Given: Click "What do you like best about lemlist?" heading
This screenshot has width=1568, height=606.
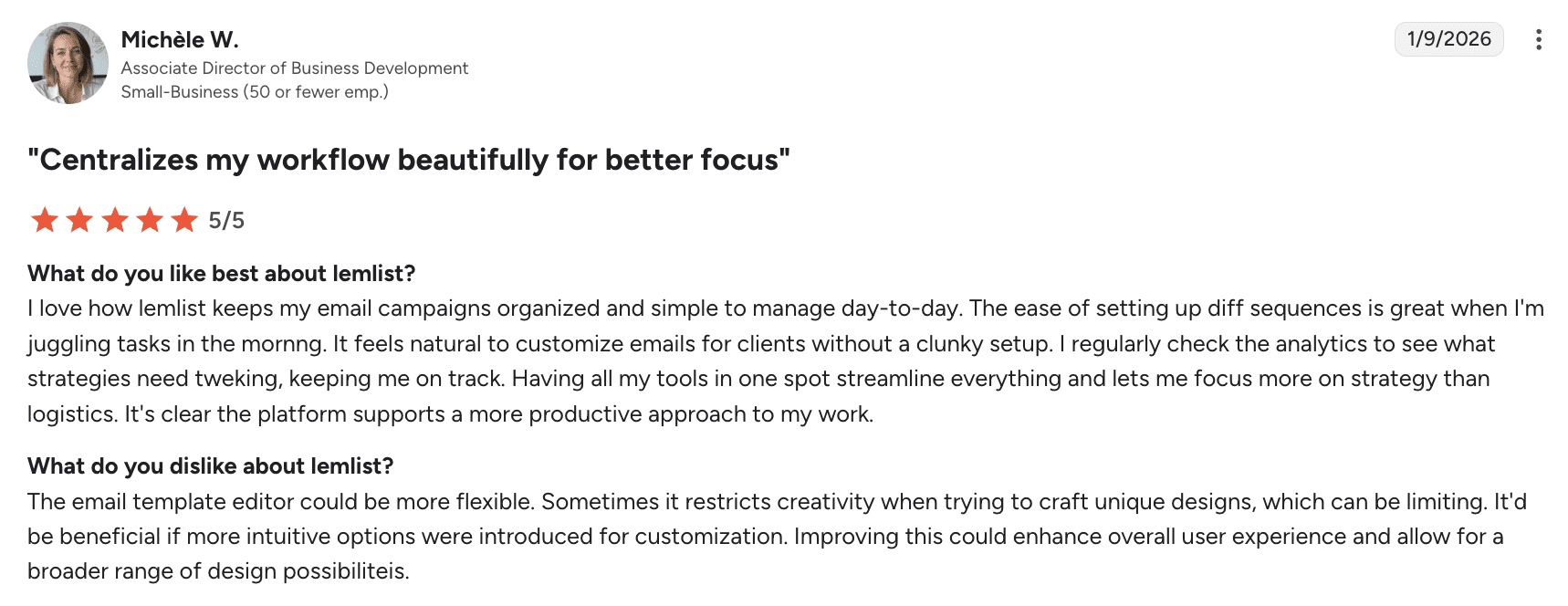Looking at the screenshot, I should coord(221,274).
